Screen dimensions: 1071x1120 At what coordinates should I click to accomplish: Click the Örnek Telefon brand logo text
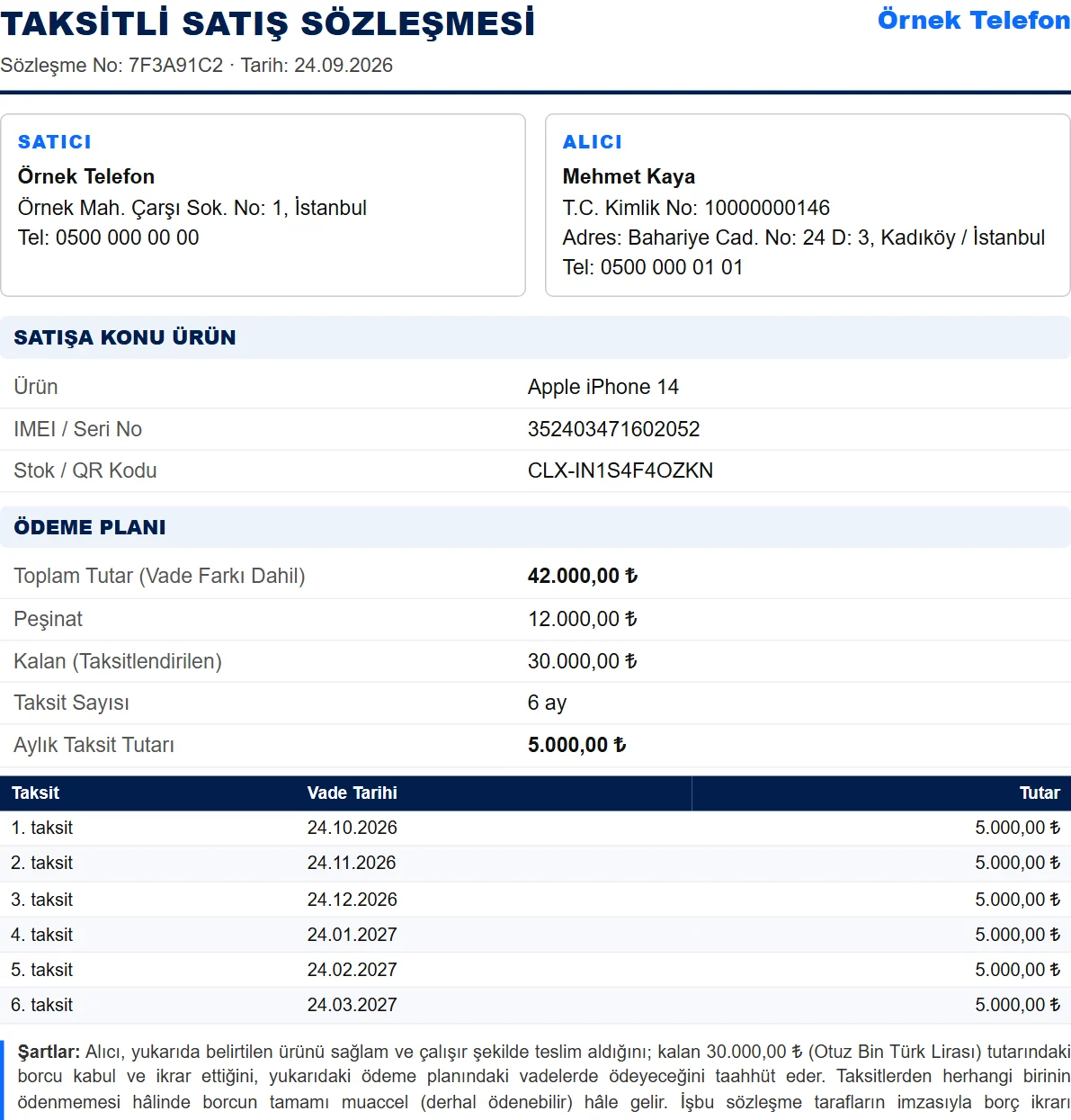click(x=974, y=20)
